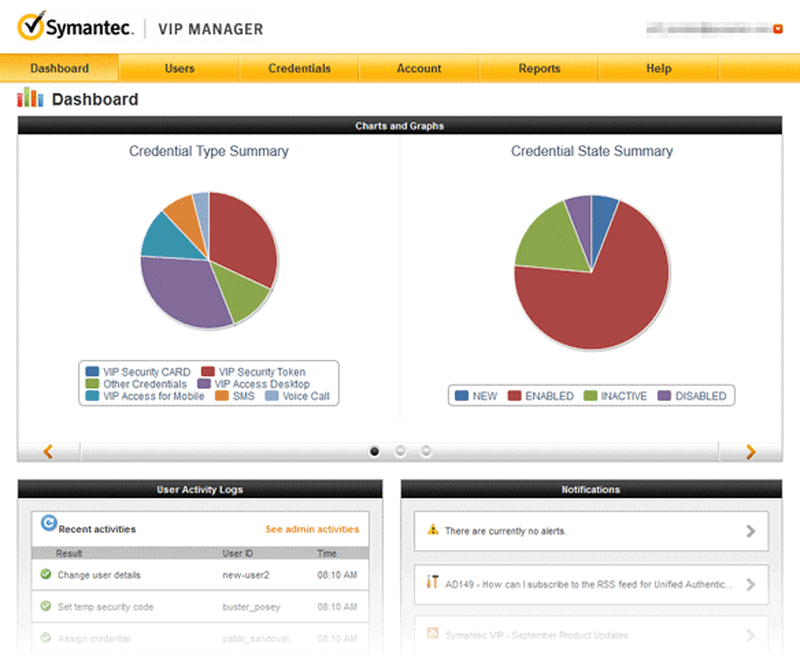Open the See admin activities link
The image size is (800, 661).
pyautogui.click(x=311, y=529)
